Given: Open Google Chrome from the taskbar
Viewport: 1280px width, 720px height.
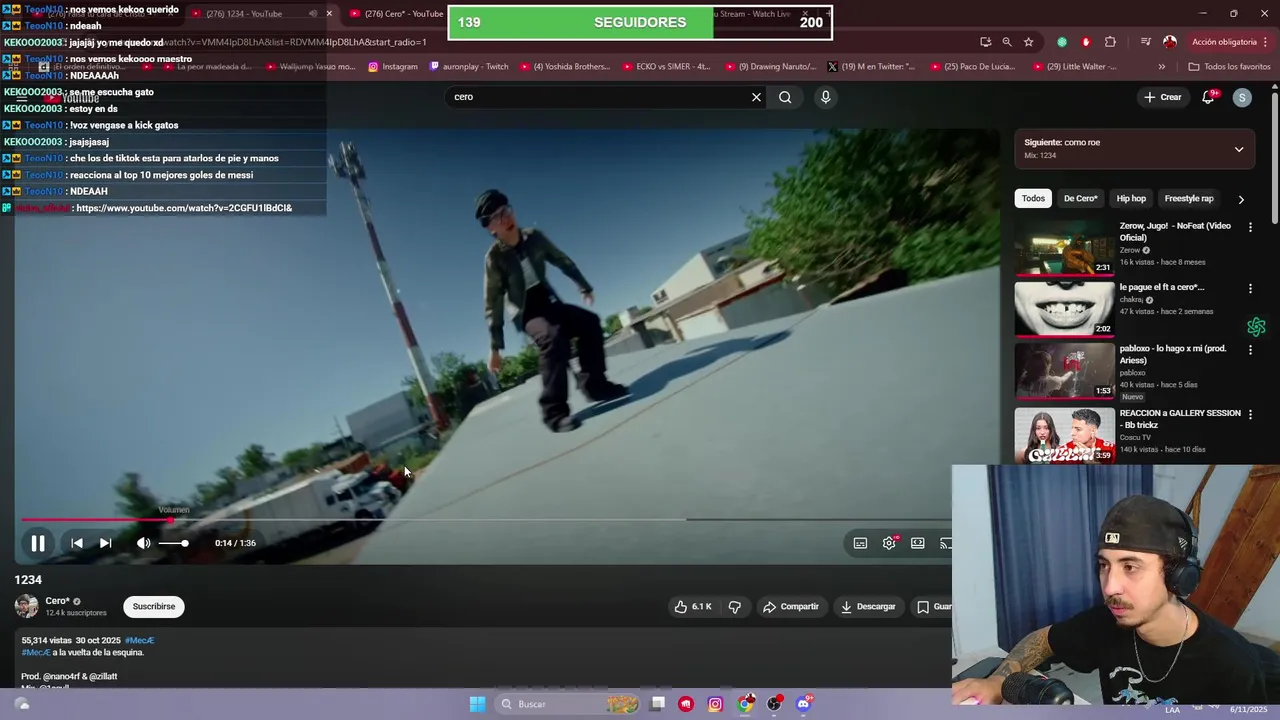Looking at the screenshot, I should click(x=745, y=704).
